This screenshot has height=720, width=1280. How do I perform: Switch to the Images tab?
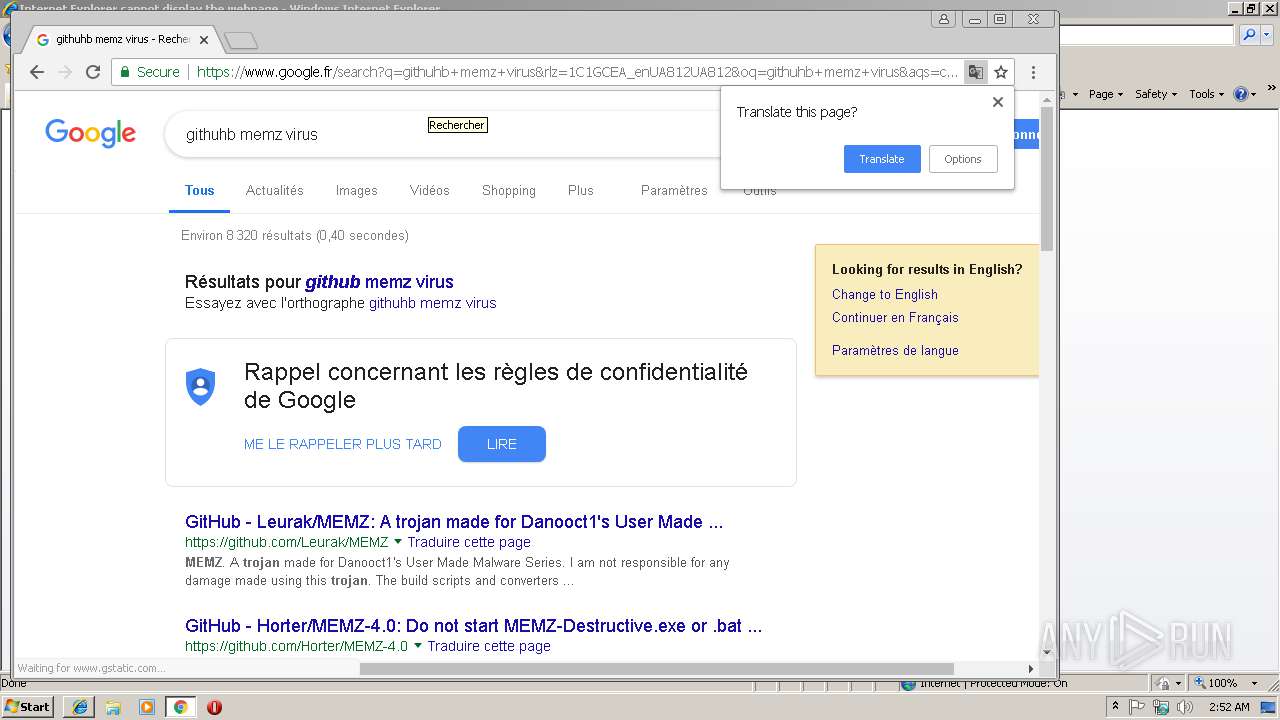pos(357,190)
